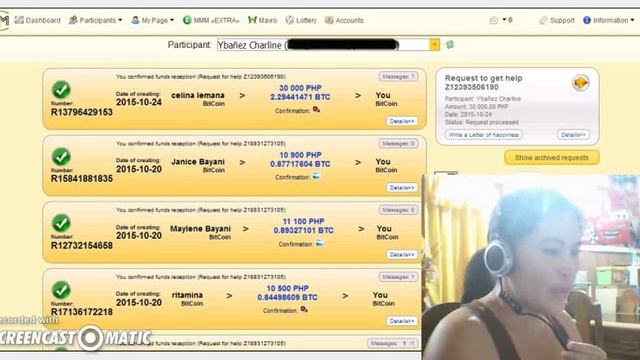Open the Support link
The image size is (640, 360).
[x=557, y=20]
